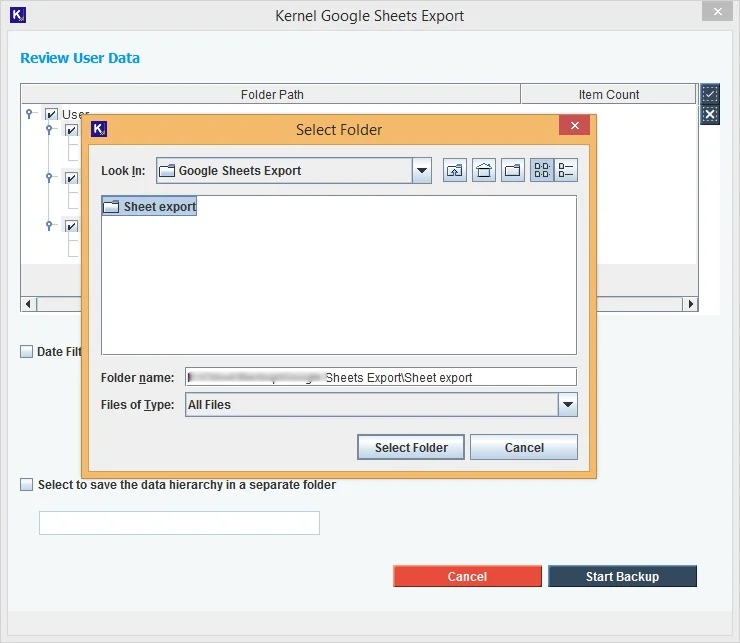Click the Select Folder button

click(411, 447)
